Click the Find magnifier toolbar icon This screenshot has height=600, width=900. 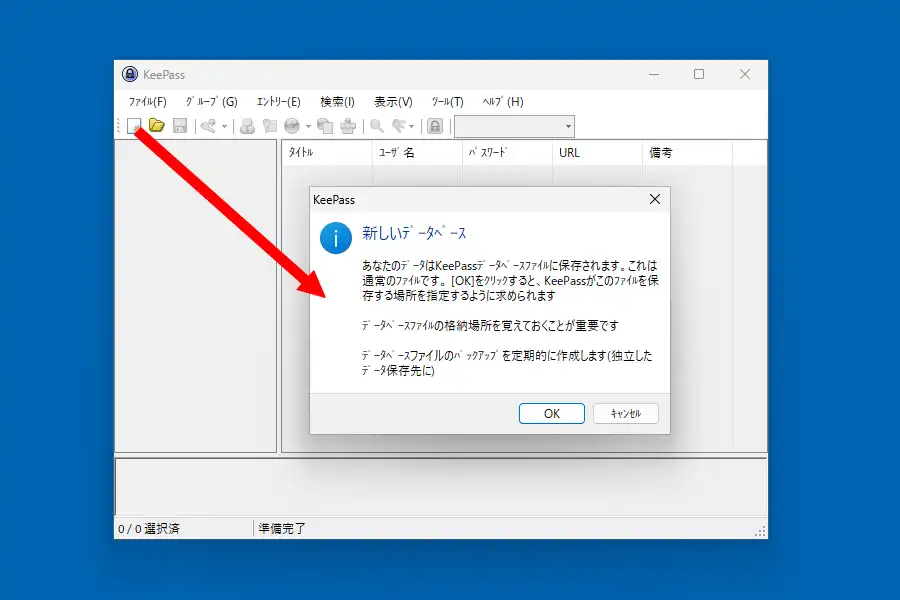coord(377,126)
